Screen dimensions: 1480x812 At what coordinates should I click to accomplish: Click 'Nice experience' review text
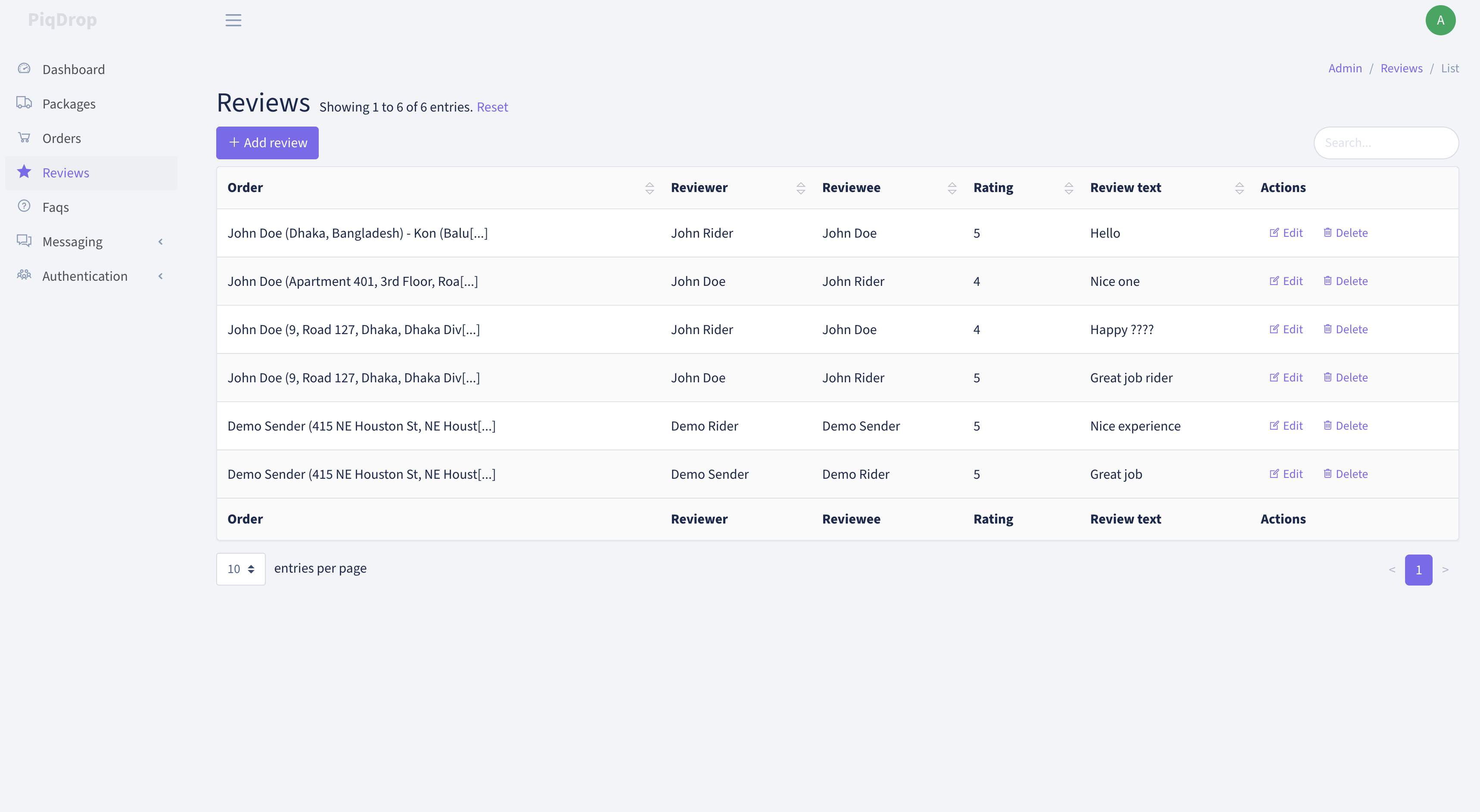pos(1135,426)
